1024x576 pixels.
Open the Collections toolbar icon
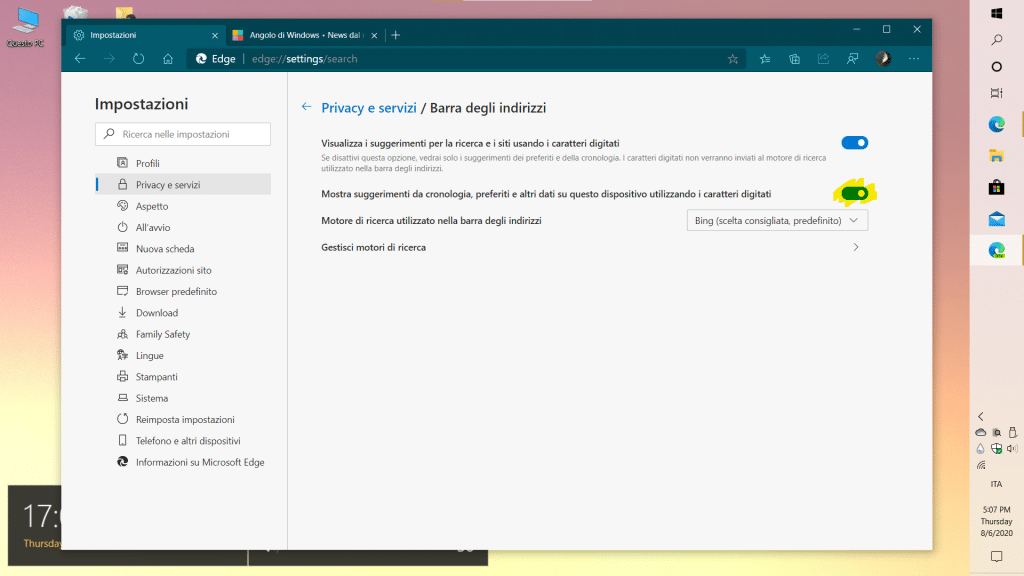[794, 59]
